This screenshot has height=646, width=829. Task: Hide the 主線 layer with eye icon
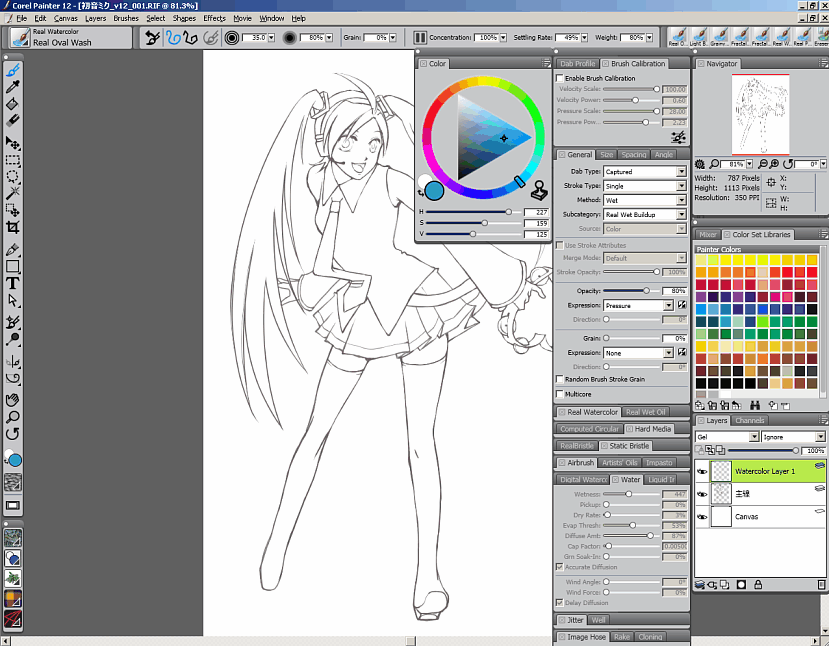tap(702, 494)
